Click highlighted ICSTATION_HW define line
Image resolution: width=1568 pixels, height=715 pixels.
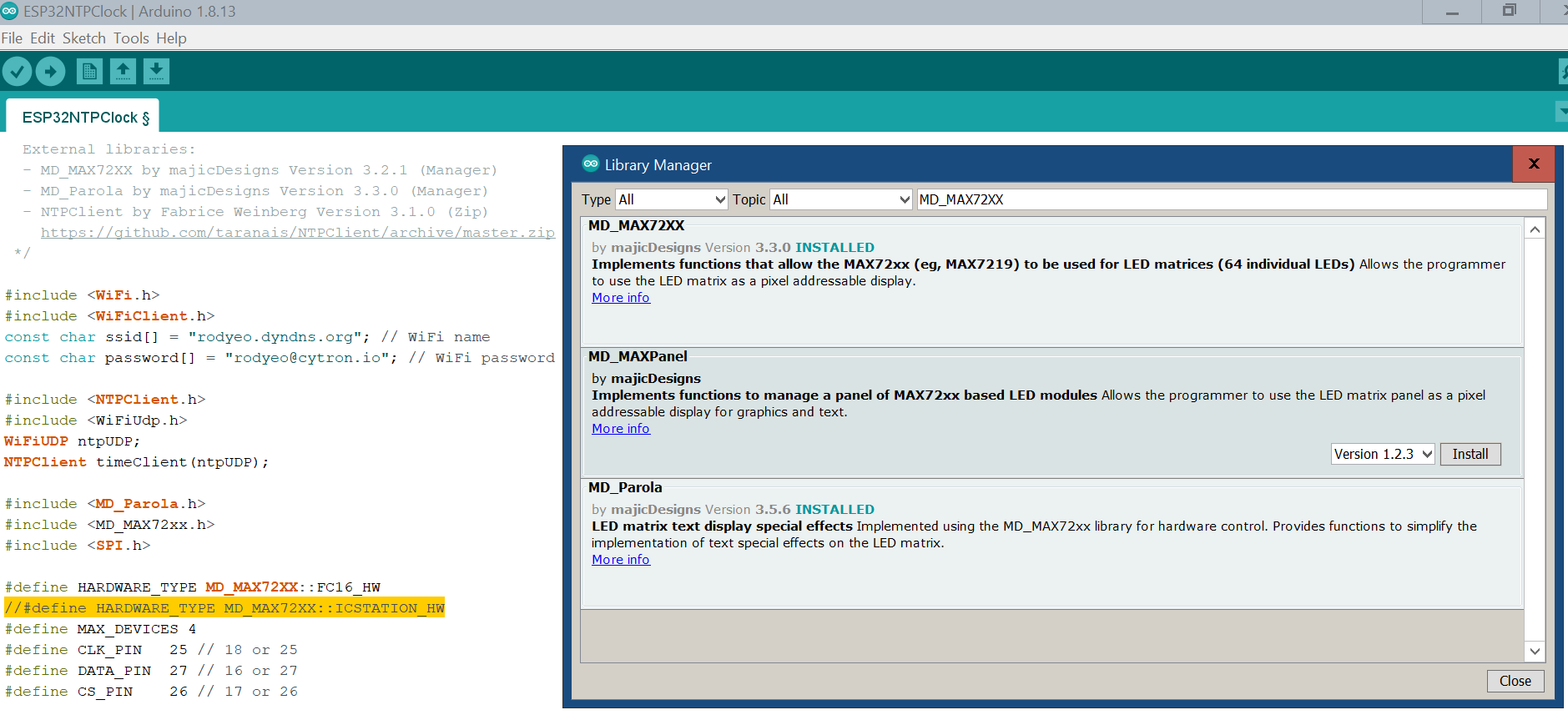[x=224, y=608]
